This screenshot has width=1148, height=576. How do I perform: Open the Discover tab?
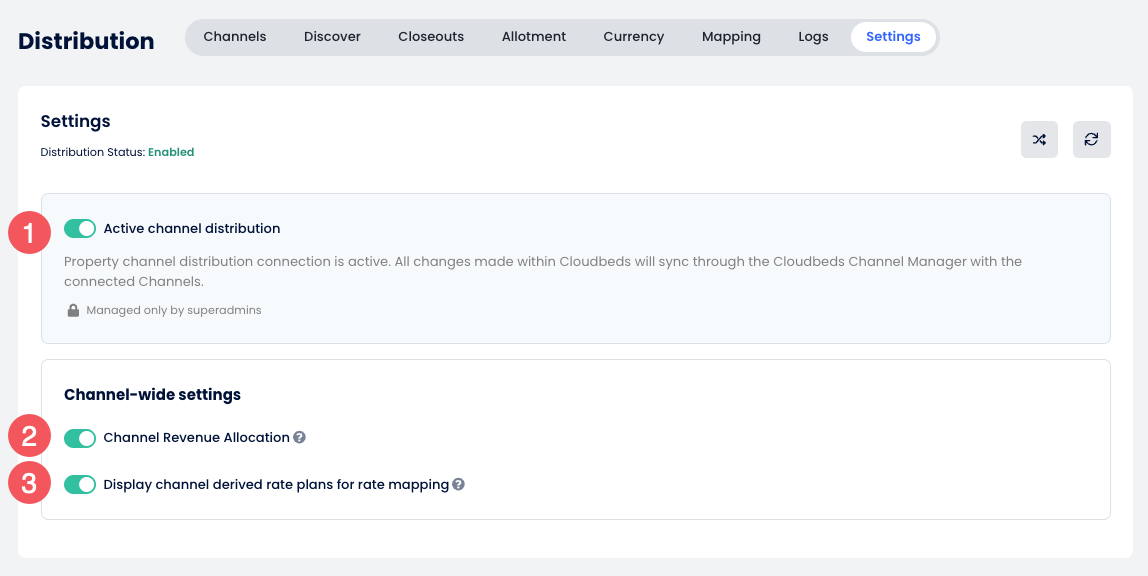[332, 37]
